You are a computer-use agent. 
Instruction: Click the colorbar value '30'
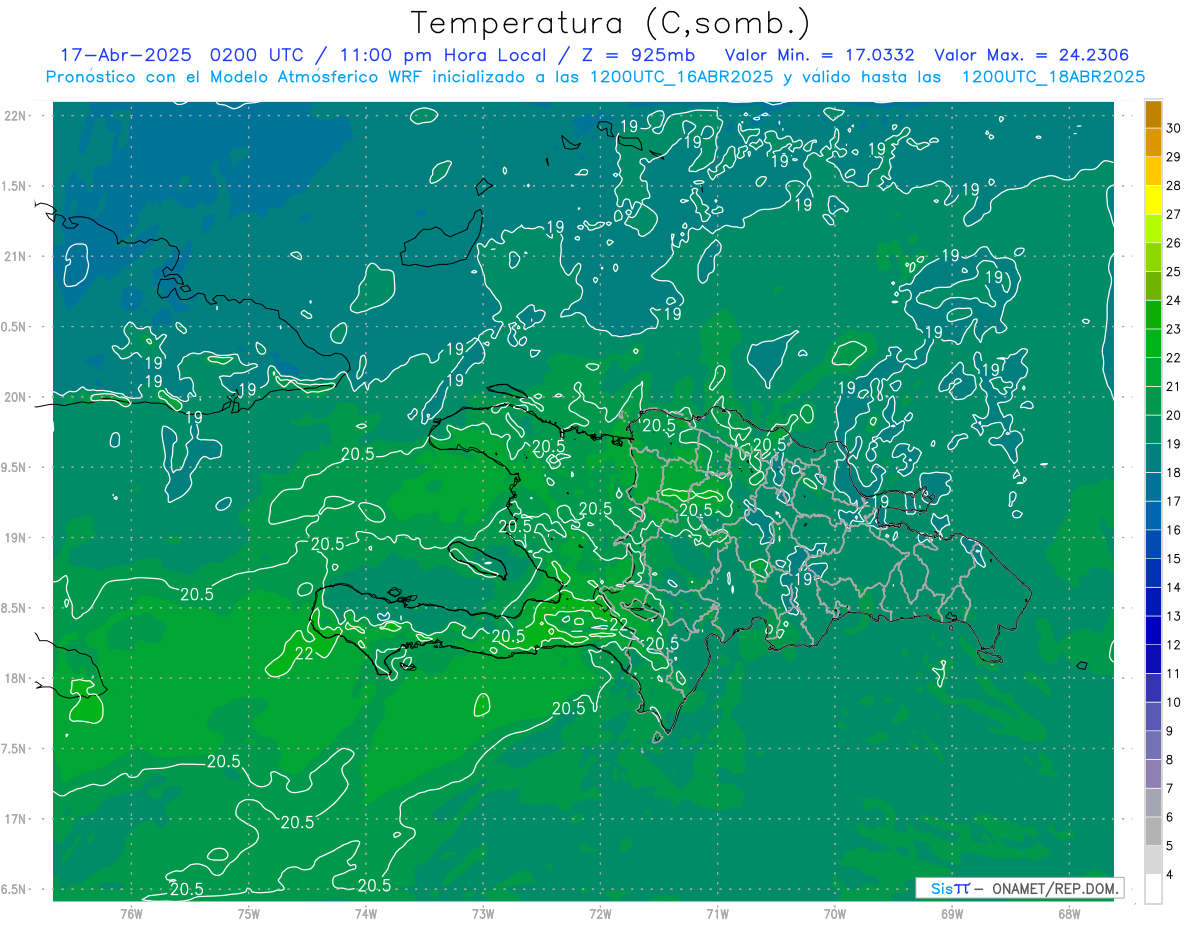tap(1173, 128)
